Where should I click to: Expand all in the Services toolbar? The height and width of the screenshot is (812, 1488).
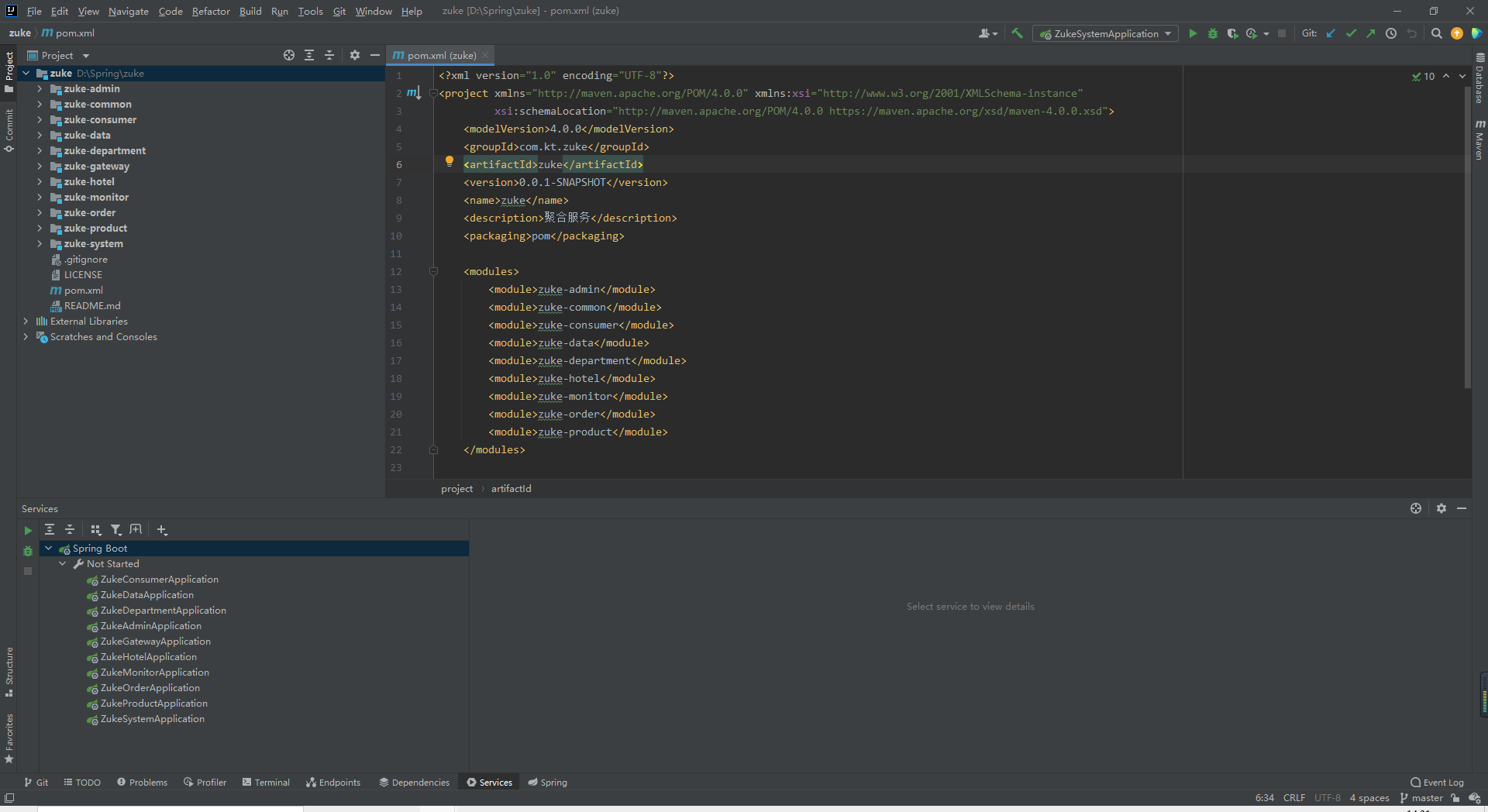pos(50,529)
